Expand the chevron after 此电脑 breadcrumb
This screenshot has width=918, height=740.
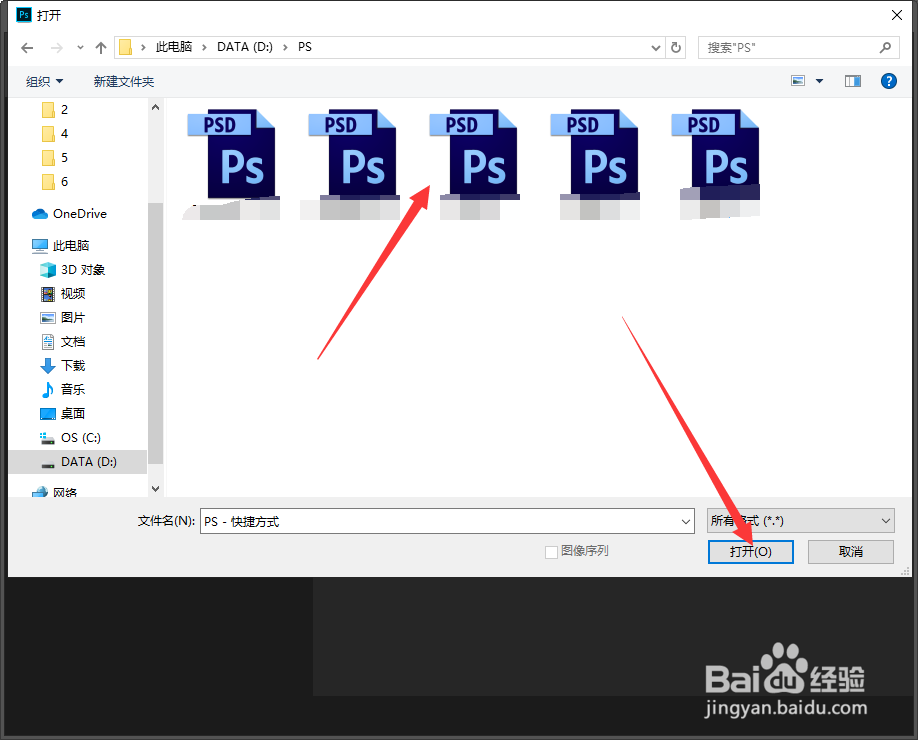coord(204,47)
